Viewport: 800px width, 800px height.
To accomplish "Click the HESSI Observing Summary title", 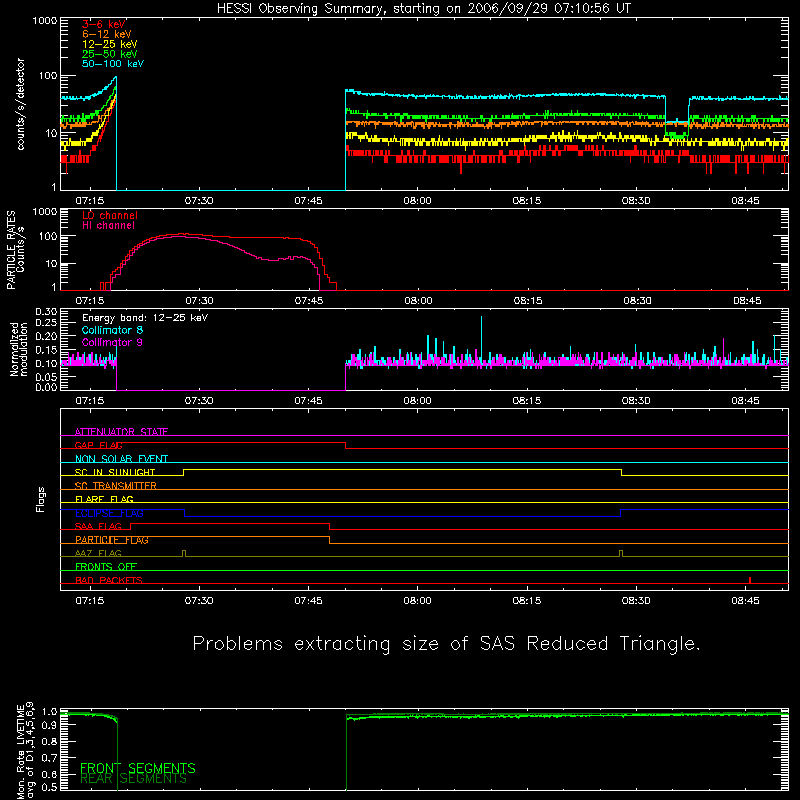I will 424,9.
